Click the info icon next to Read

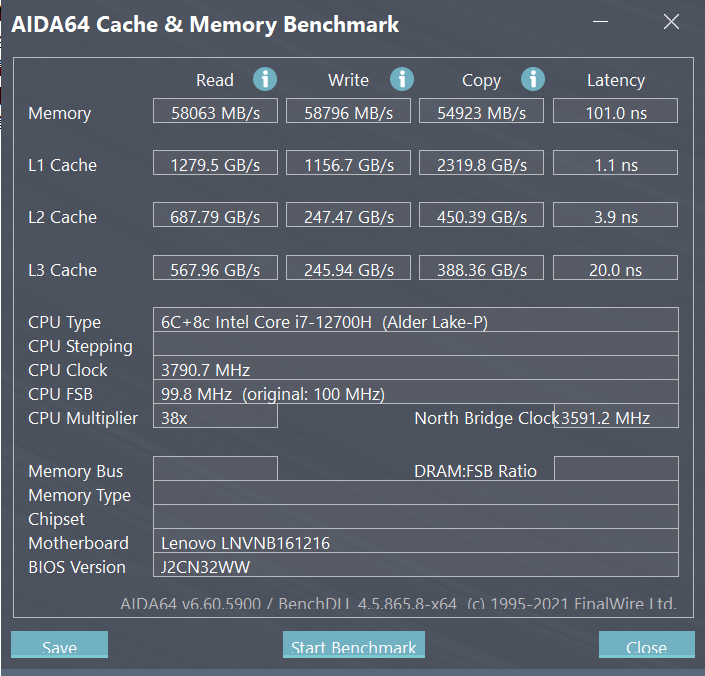point(265,80)
